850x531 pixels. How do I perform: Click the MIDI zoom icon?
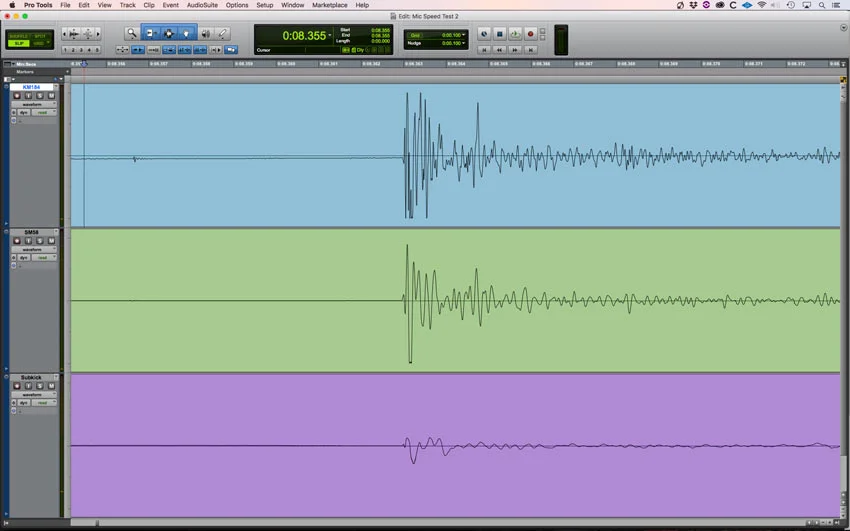(x=88, y=34)
